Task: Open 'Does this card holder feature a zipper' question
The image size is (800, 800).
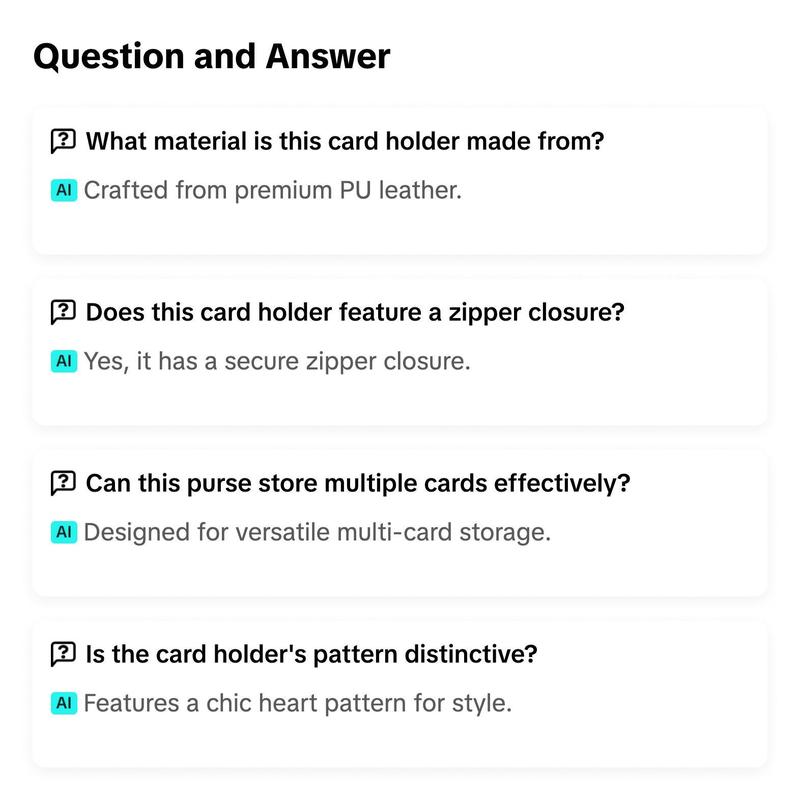Action: click(x=355, y=312)
